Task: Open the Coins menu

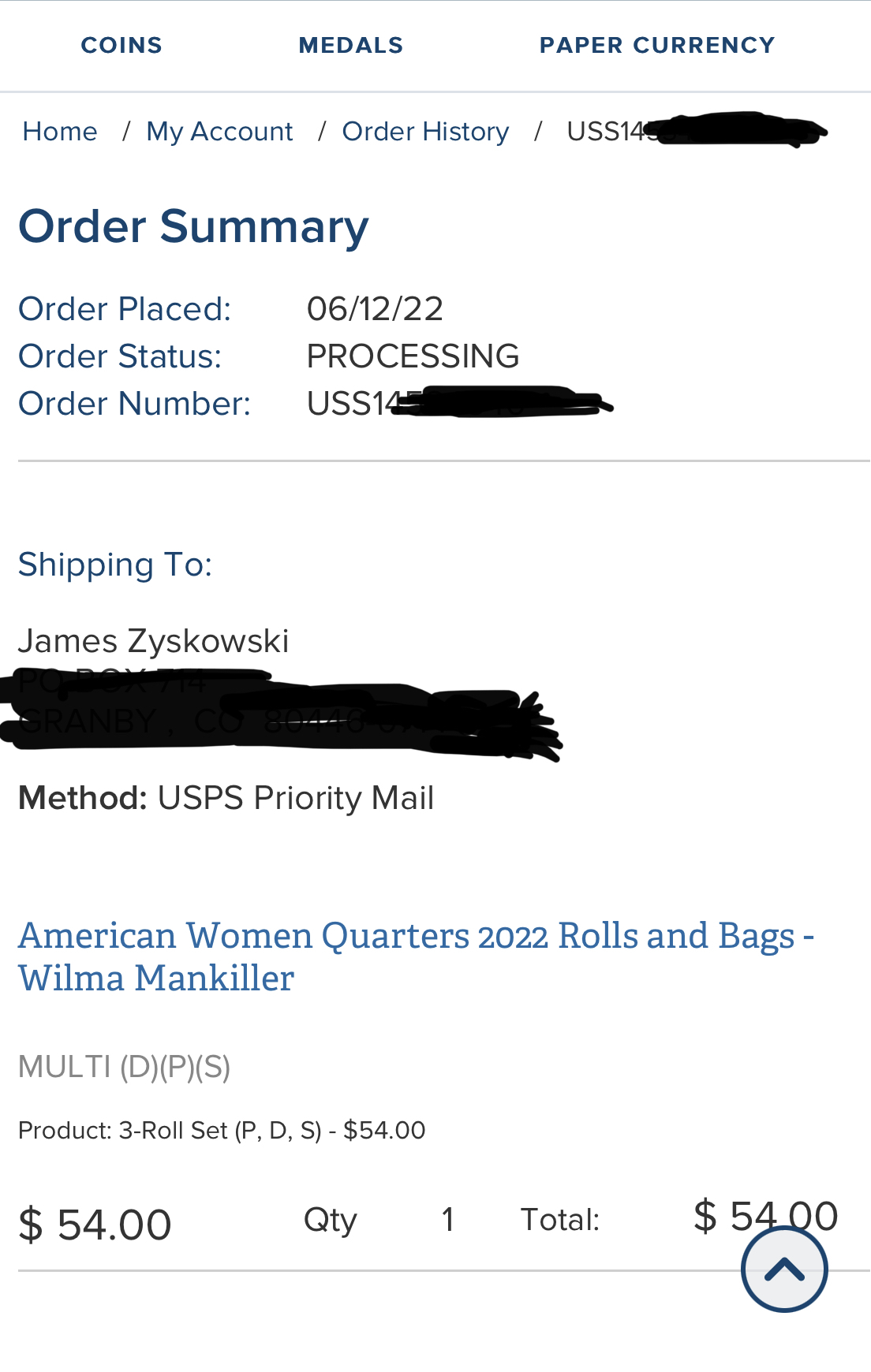Action: [121, 45]
